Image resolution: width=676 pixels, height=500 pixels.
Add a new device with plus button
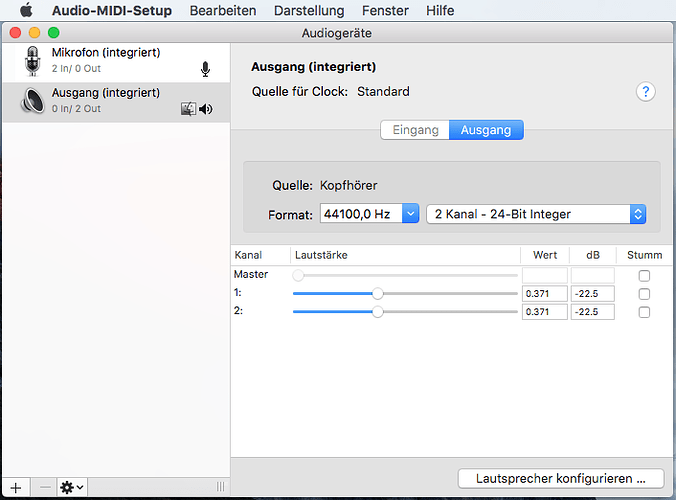click(x=15, y=487)
